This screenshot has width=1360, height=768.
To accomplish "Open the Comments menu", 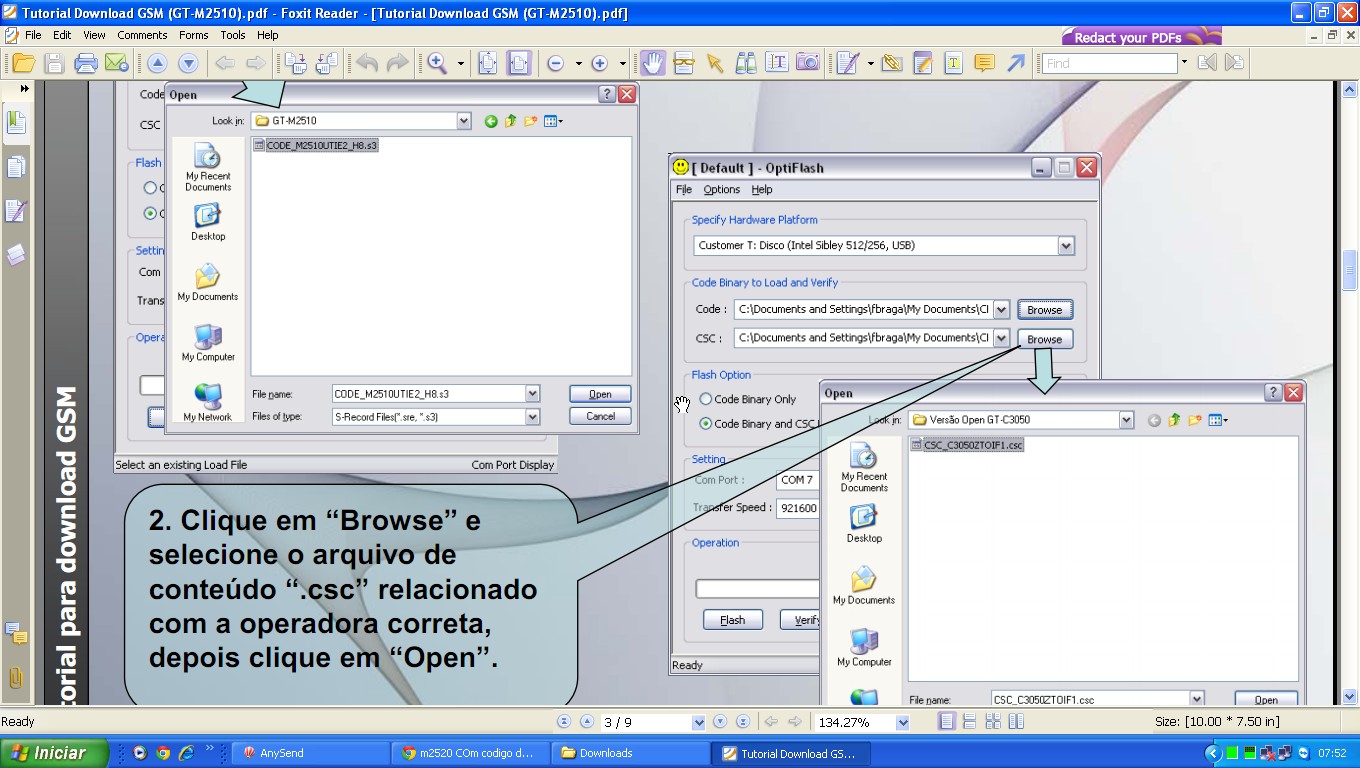I will click(142, 35).
